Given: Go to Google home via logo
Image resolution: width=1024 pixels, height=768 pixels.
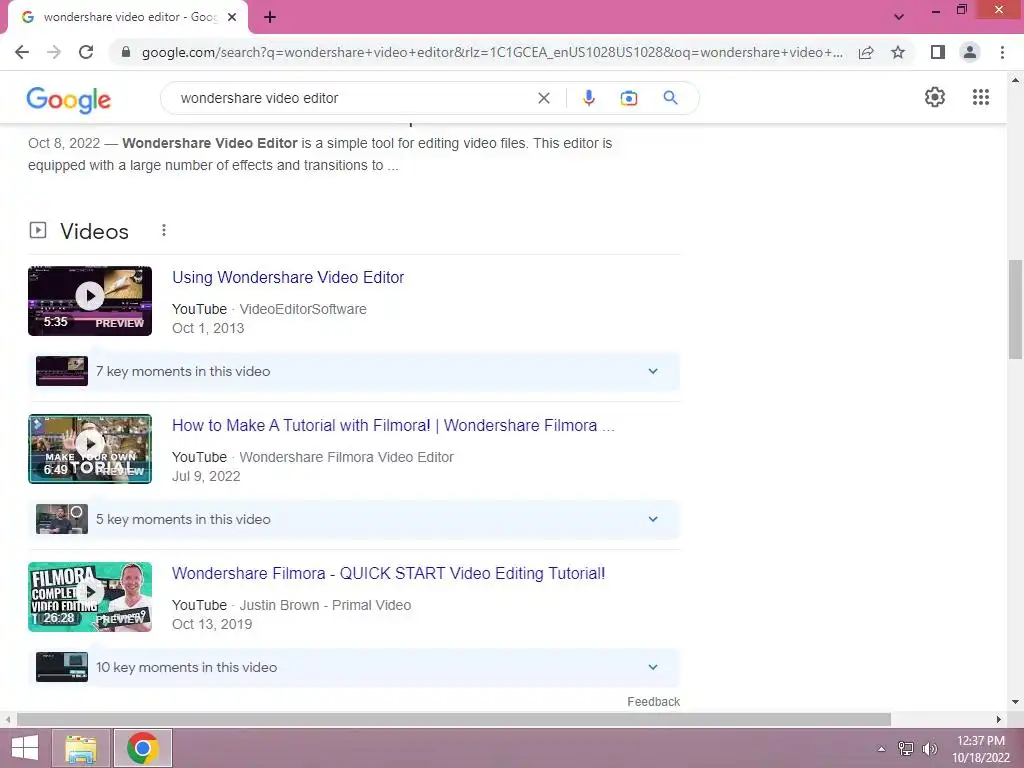Looking at the screenshot, I should click(69, 99).
